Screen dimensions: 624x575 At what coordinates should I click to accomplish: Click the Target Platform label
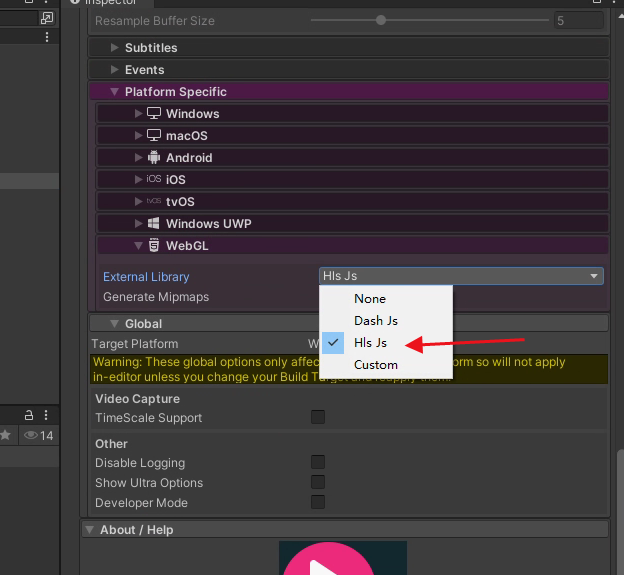tap(135, 344)
